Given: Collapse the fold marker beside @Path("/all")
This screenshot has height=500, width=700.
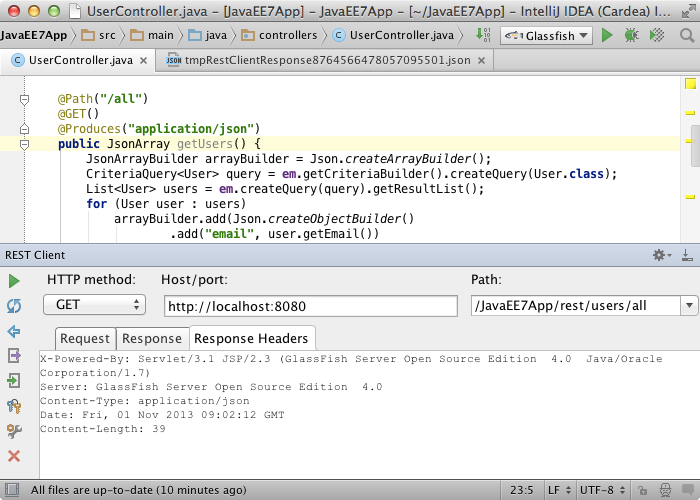Looking at the screenshot, I should coord(25,99).
